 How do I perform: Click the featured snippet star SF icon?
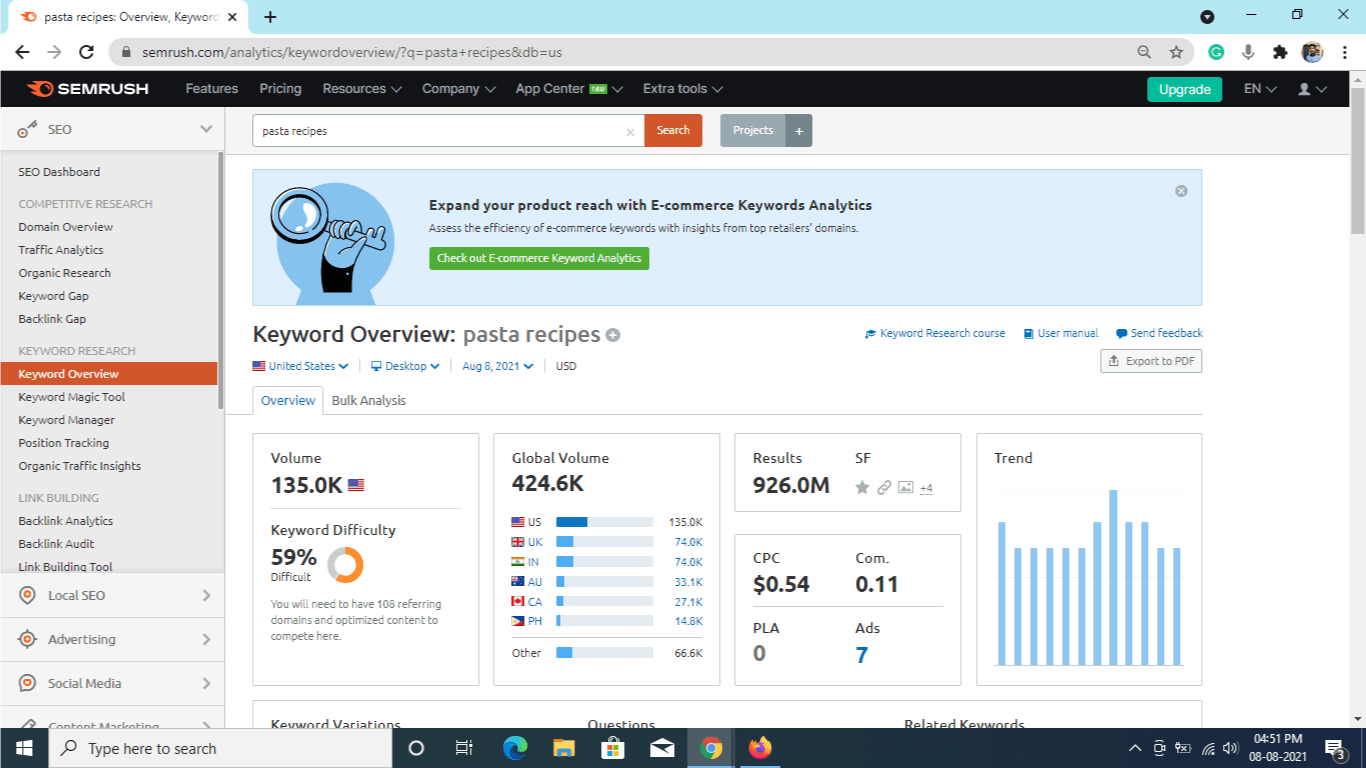click(862, 487)
